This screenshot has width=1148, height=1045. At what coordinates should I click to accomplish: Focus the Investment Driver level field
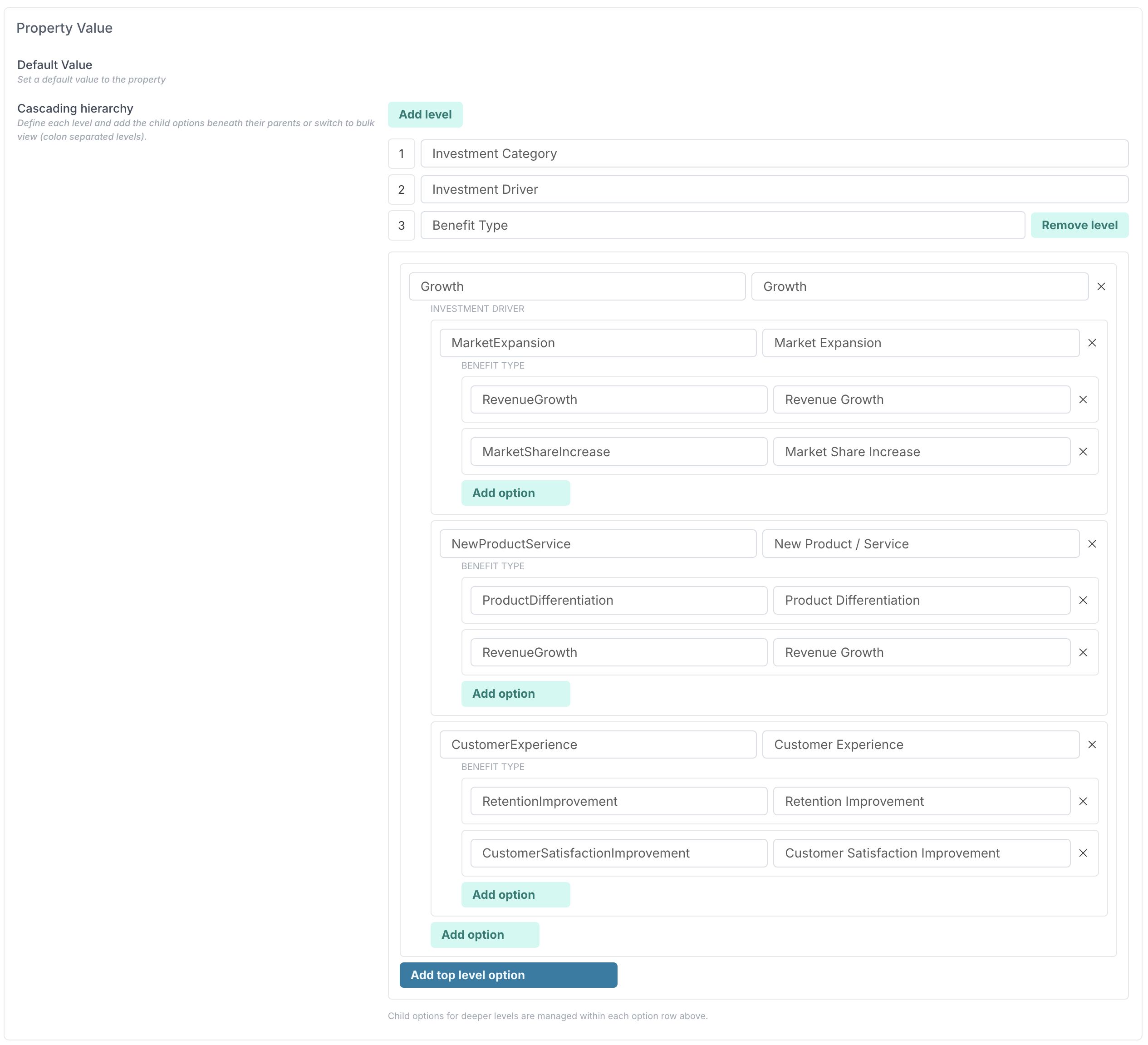pos(774,190)
